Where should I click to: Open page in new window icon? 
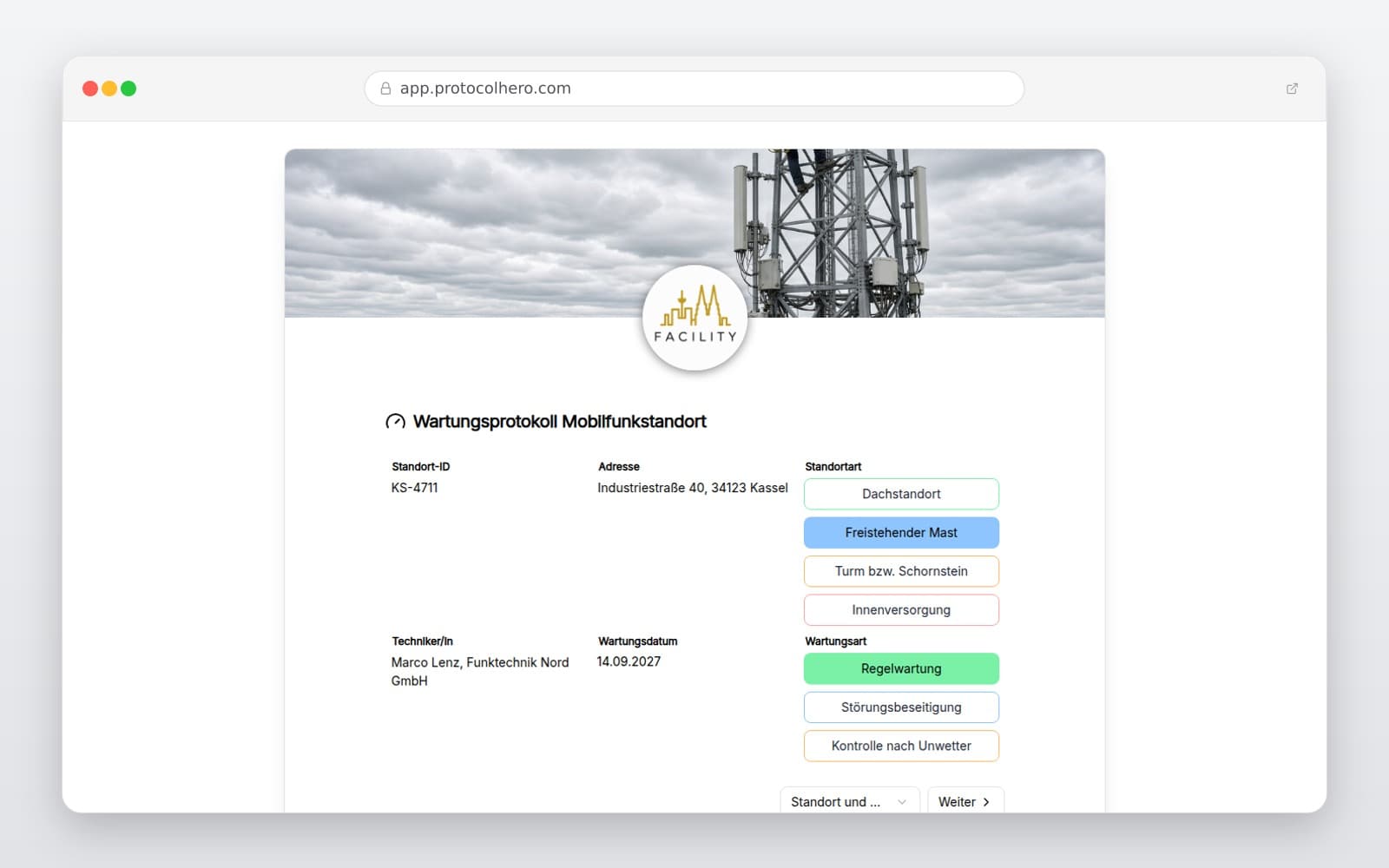coord(1292,89)
